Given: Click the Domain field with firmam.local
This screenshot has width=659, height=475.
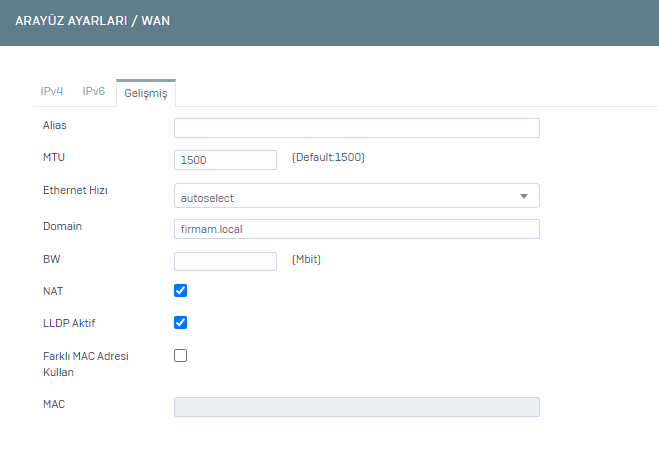Looking at the screenshot, I should [357, 229].
